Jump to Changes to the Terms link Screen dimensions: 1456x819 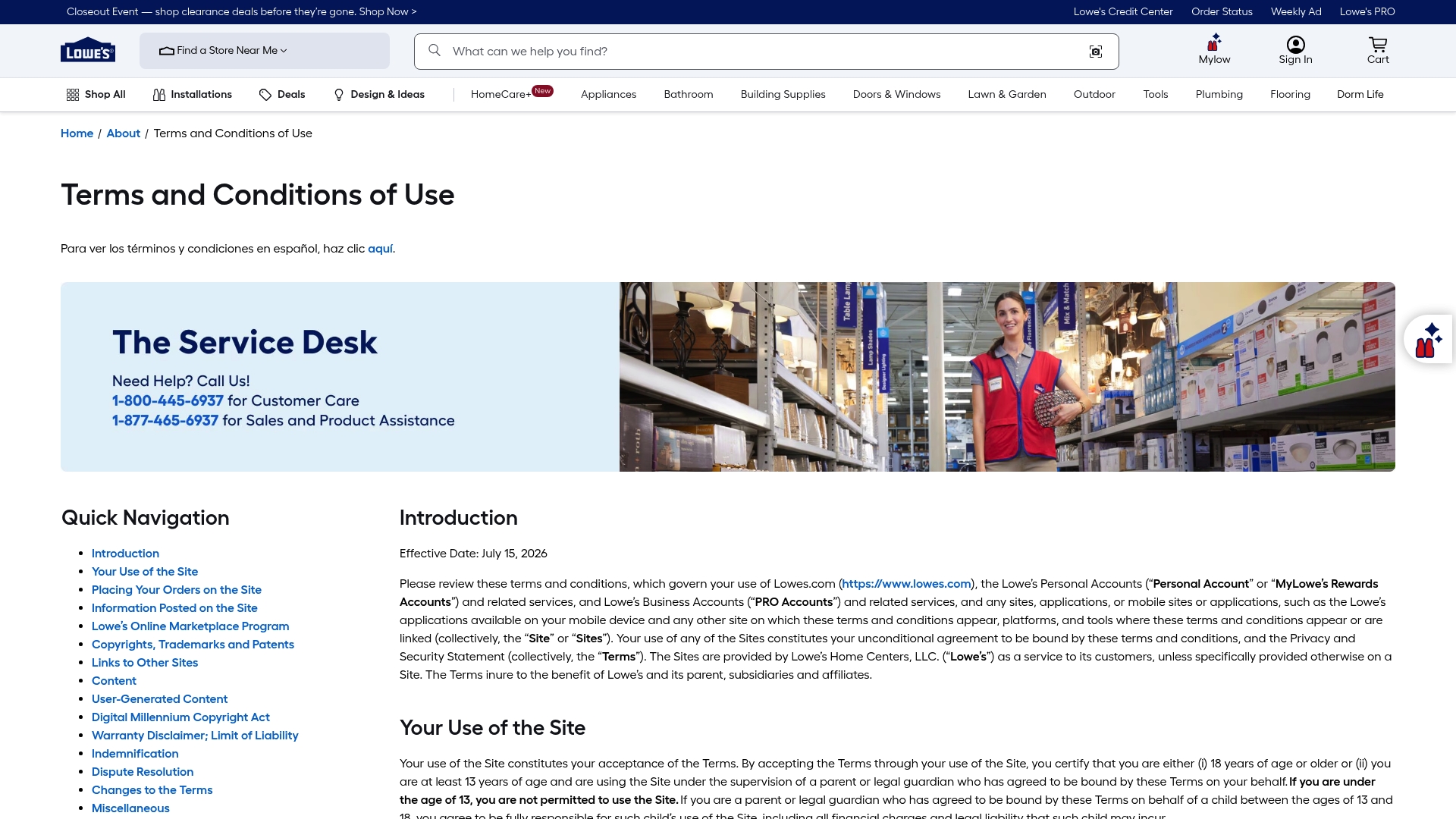(x=152, y=790)
